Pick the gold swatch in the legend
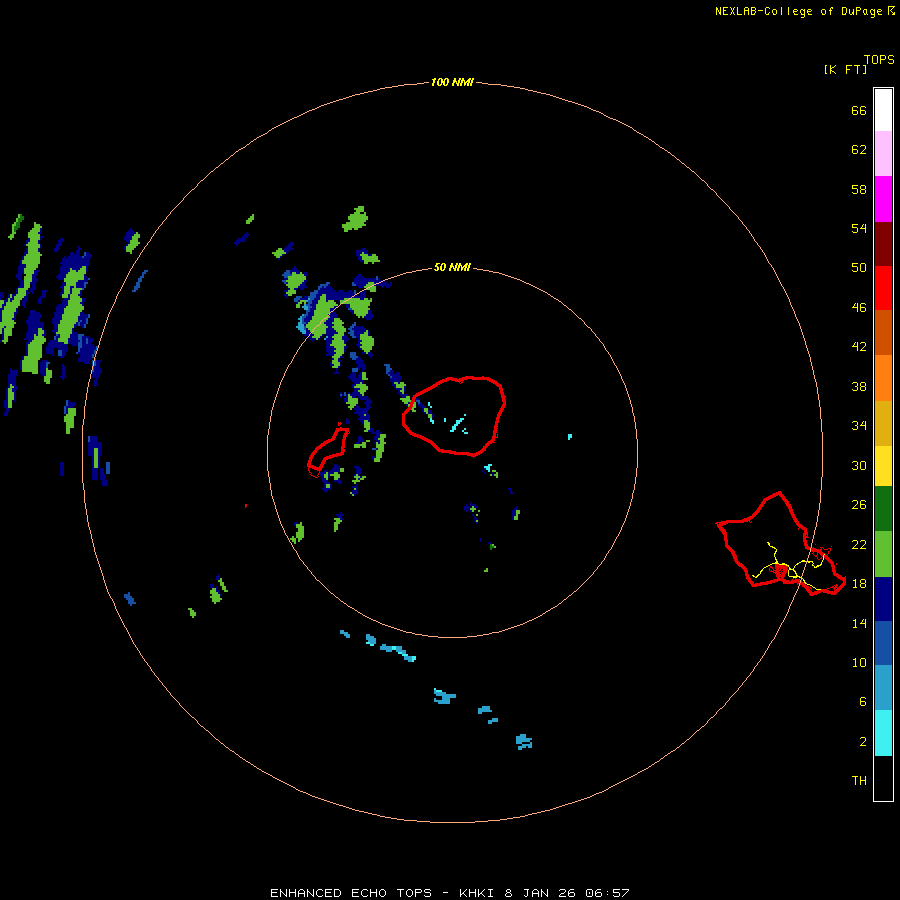900x900 pixels. point(883,424)
